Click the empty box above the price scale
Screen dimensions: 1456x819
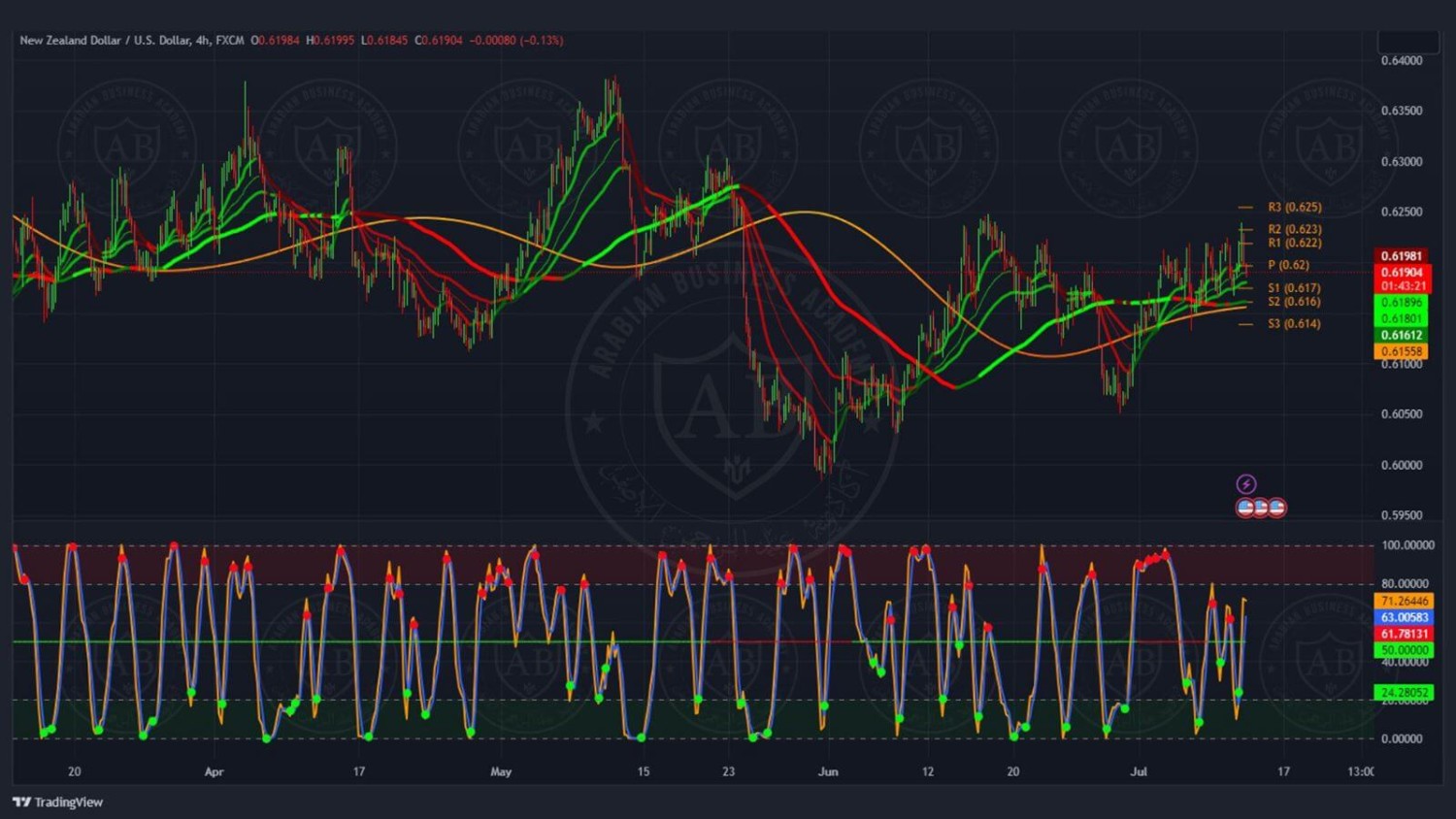tap(1407, 42)
